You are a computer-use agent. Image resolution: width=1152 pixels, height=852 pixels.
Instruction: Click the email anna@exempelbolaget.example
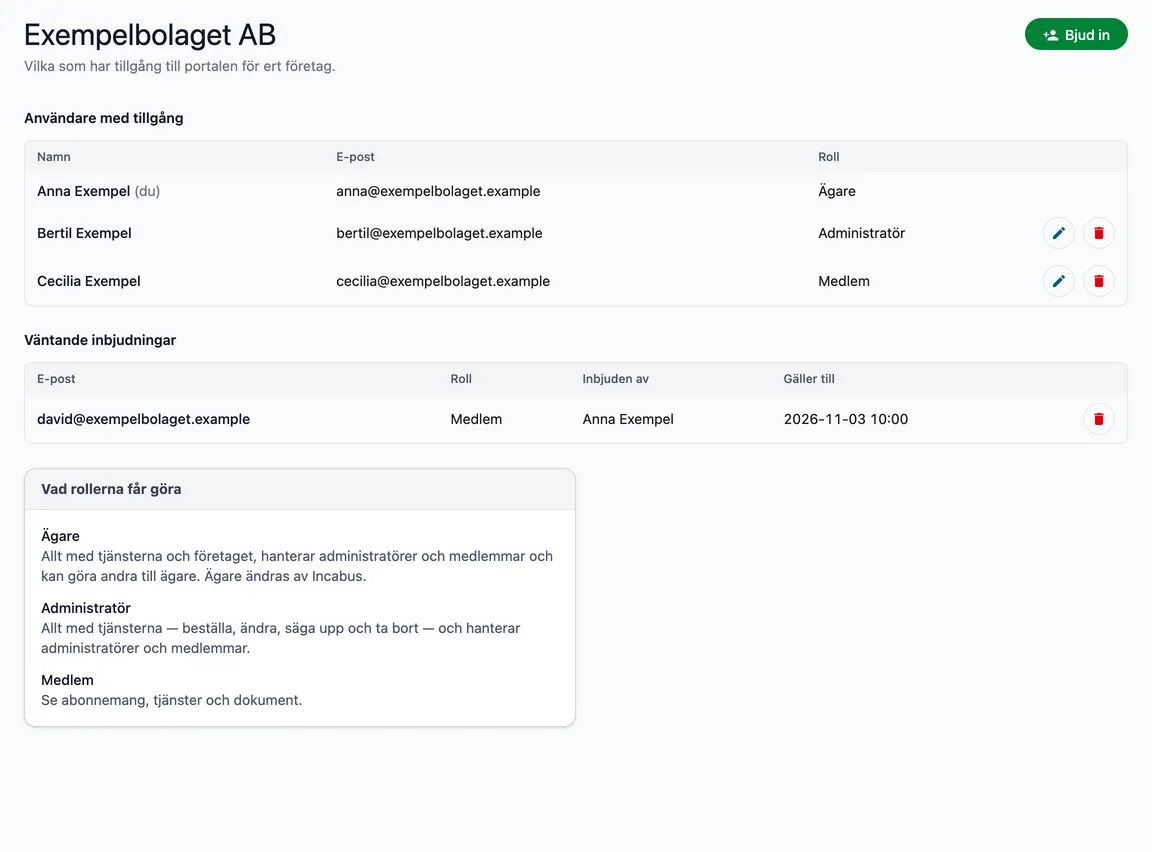point(438,191)
